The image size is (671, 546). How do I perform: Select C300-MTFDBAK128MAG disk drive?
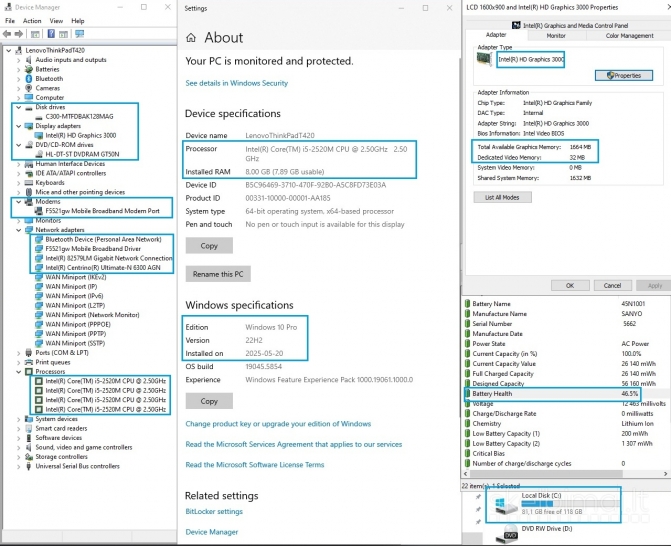[x=79, y=116]
